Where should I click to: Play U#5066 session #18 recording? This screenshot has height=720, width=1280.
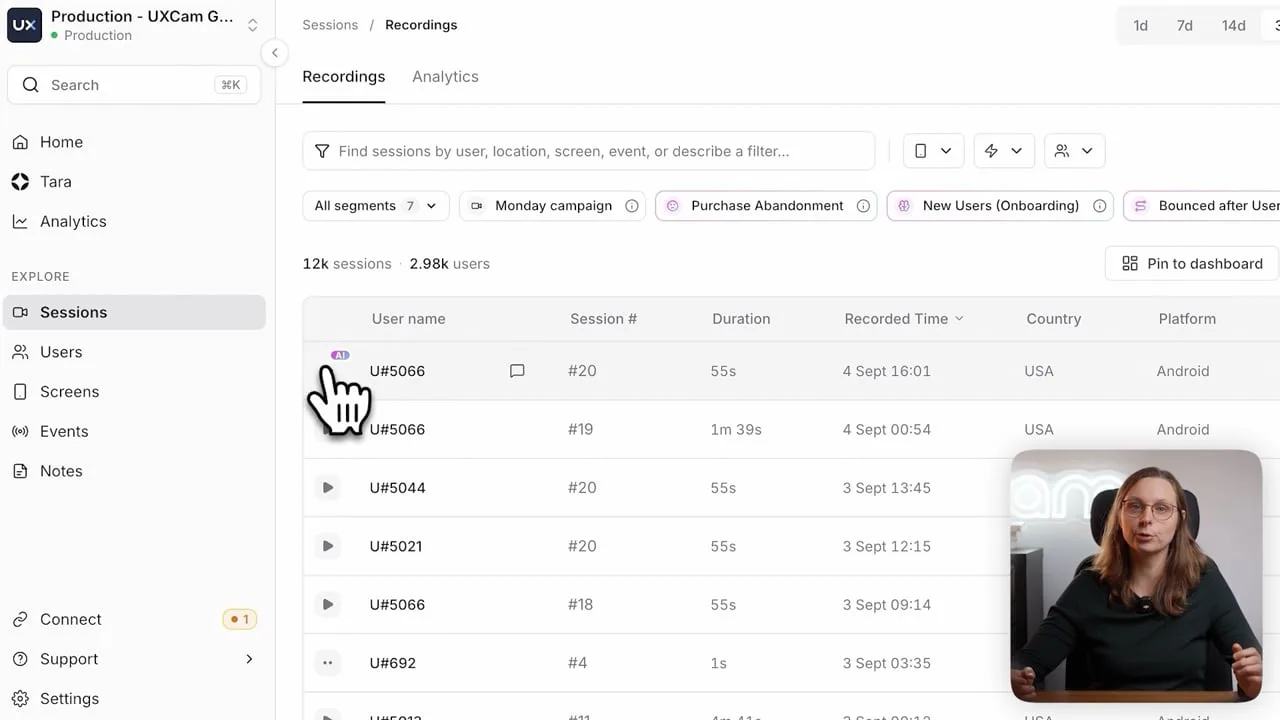[327, 605]
